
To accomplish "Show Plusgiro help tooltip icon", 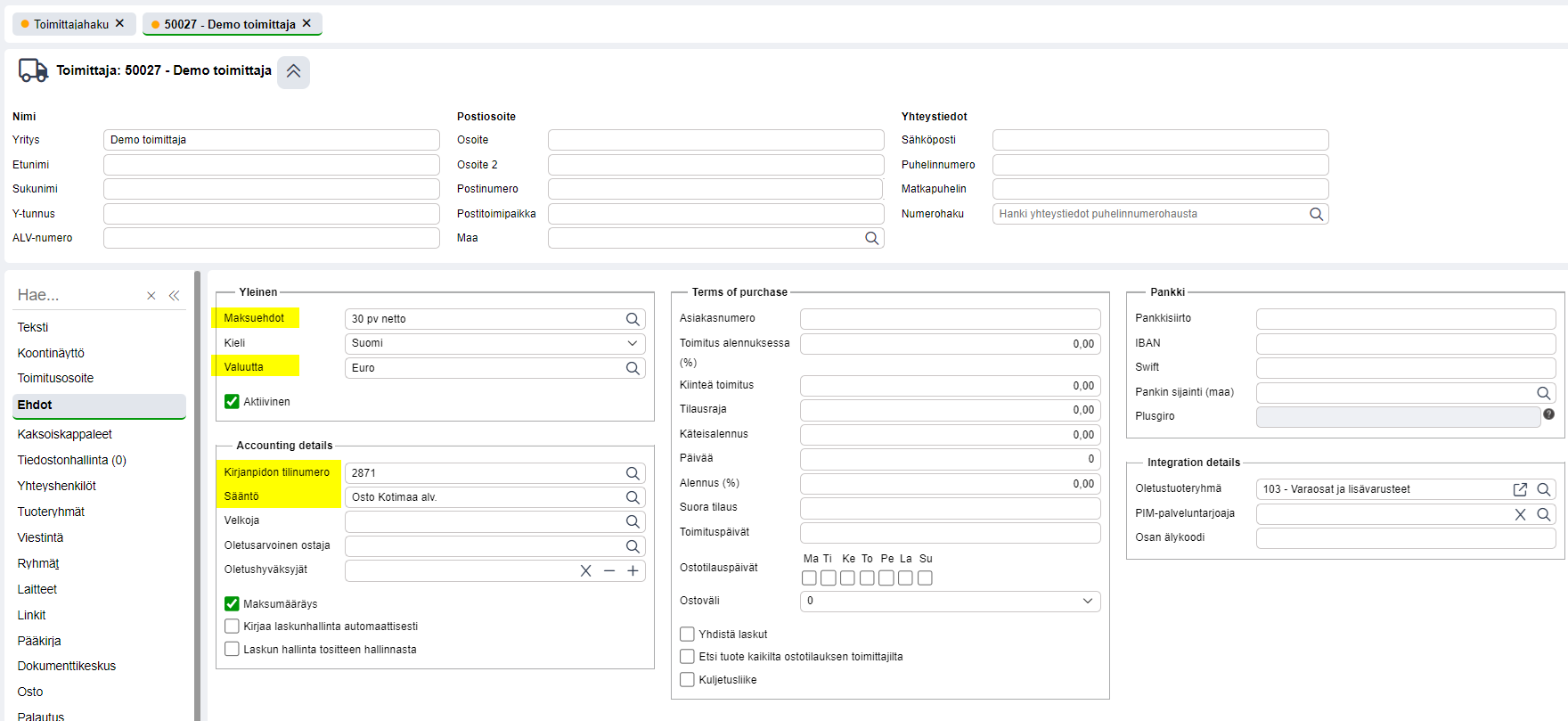I will point(1548,414).
